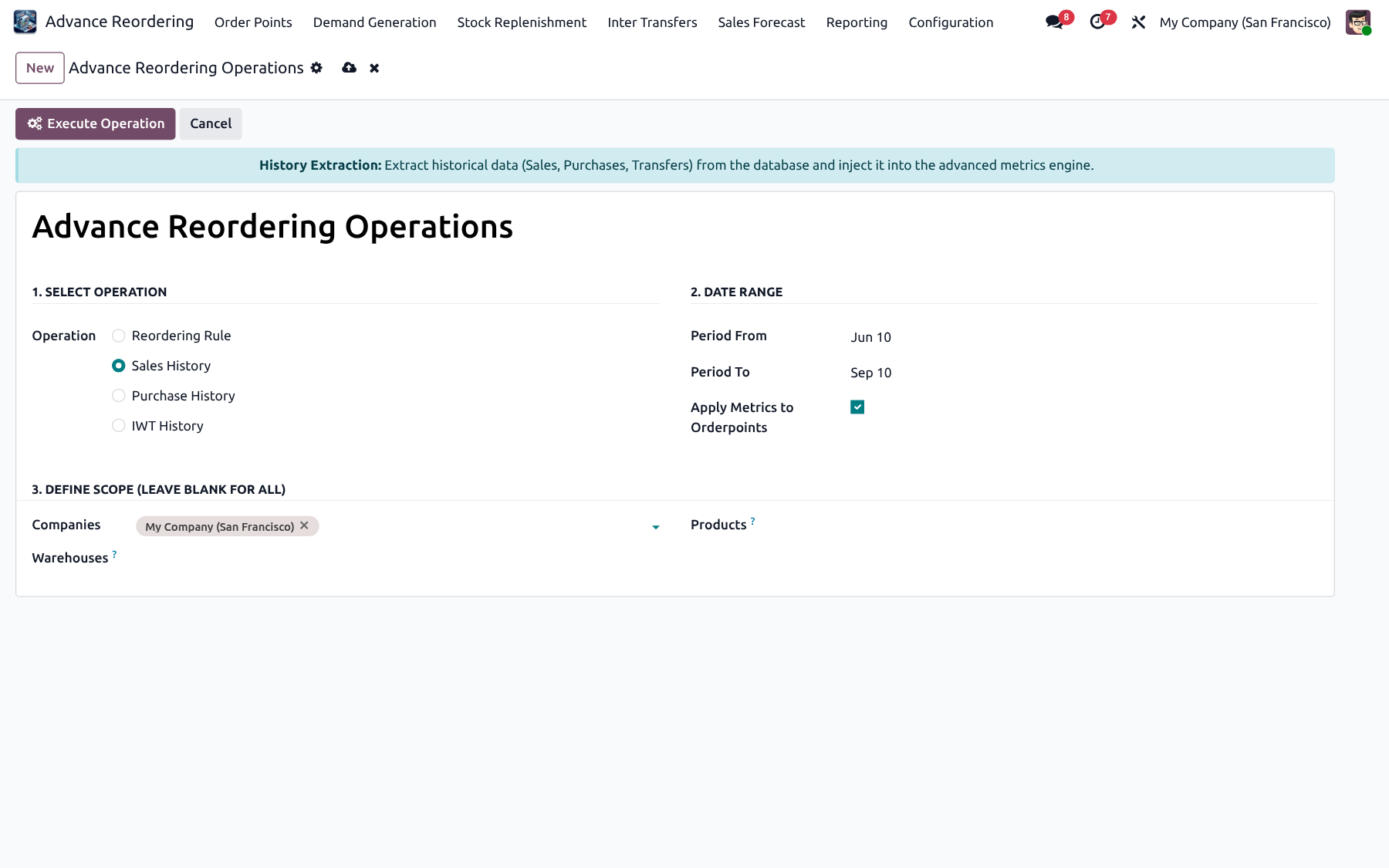This screenshot has height=868, width=1389.
Task: Open the activities clock icon
Action: (1097, 22)
